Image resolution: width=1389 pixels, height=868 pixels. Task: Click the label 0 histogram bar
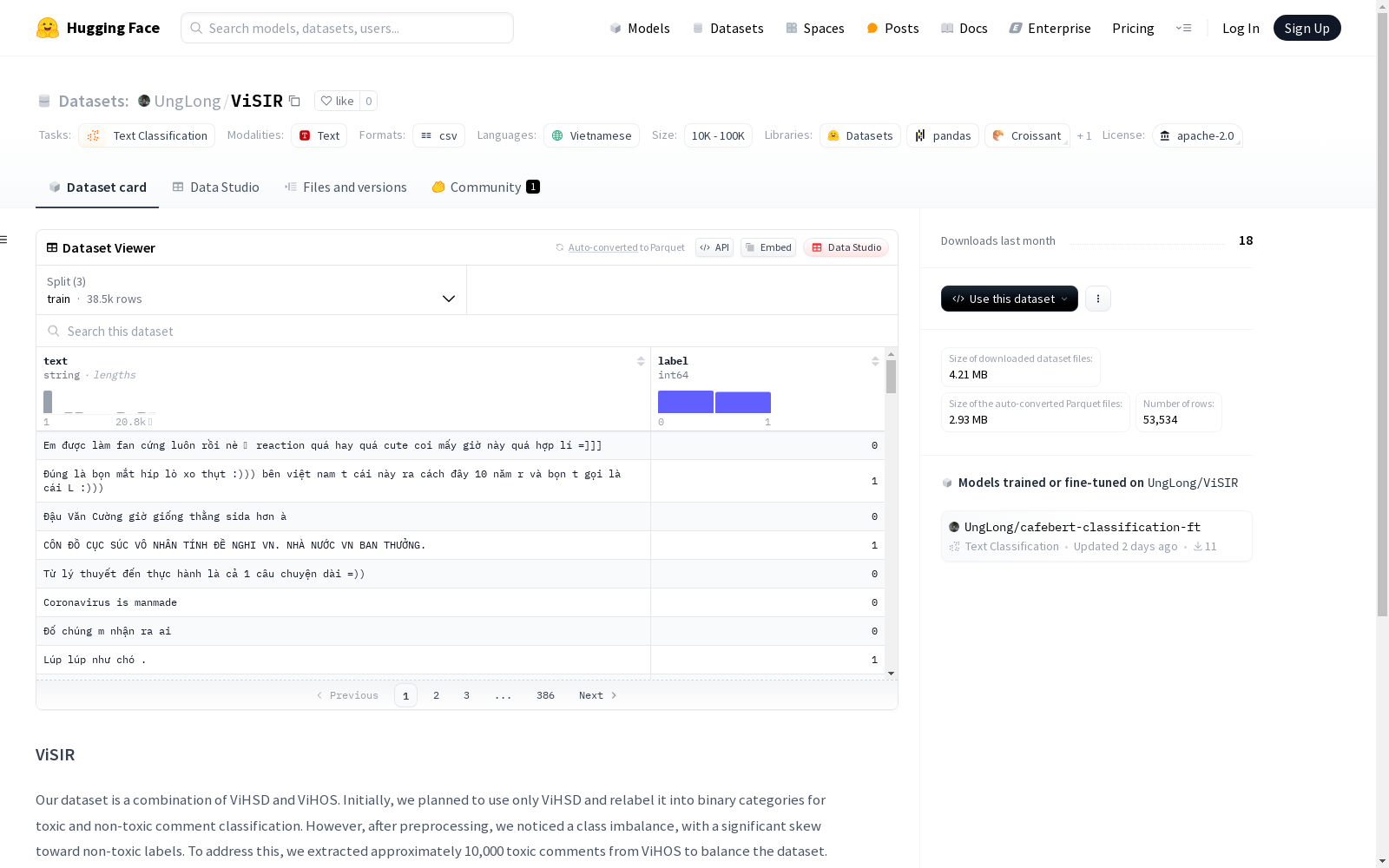686,402
